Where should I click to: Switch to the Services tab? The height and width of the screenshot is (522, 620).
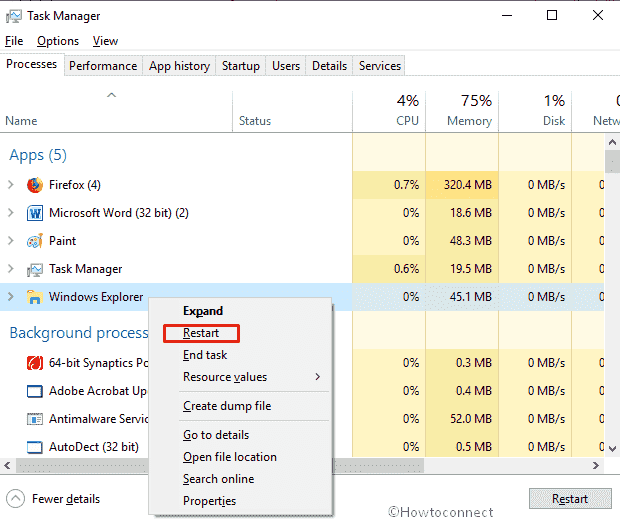coord(380,66)
